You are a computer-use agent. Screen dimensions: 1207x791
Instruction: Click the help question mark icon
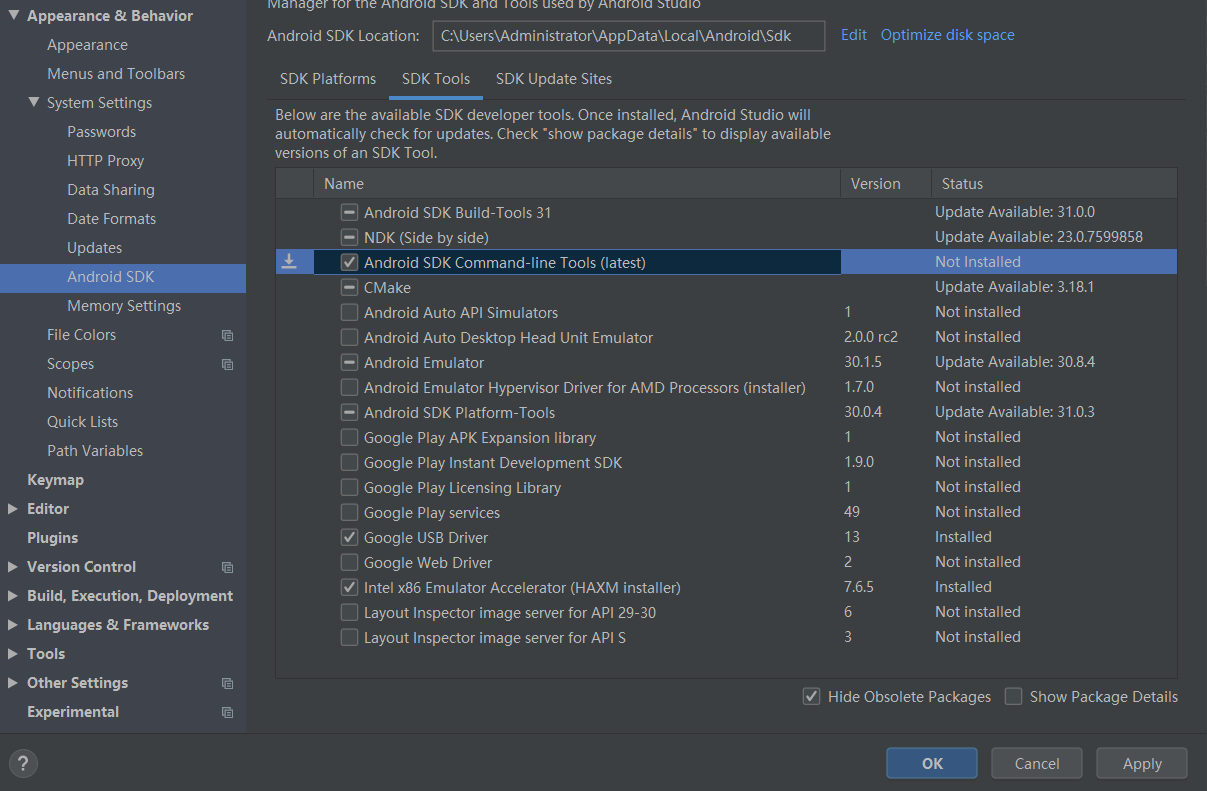pyautogui.click(x=23, y=763)
